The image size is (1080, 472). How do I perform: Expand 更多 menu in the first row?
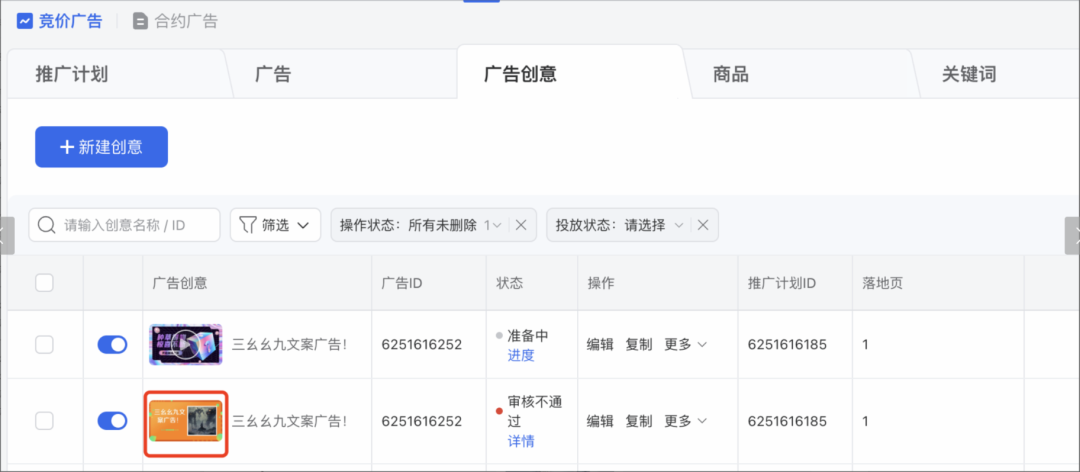[x=685, y=344]
